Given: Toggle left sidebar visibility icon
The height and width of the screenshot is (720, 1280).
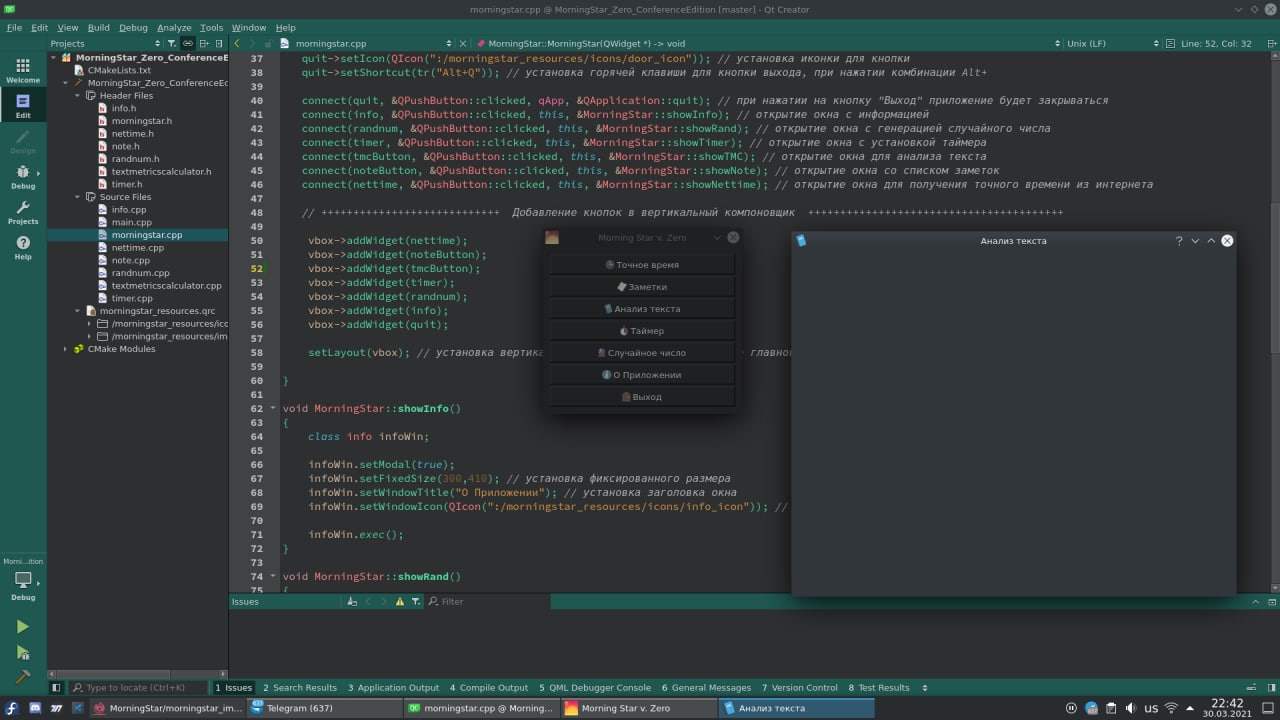Looking at the screenshot, I should click(56, 688).
